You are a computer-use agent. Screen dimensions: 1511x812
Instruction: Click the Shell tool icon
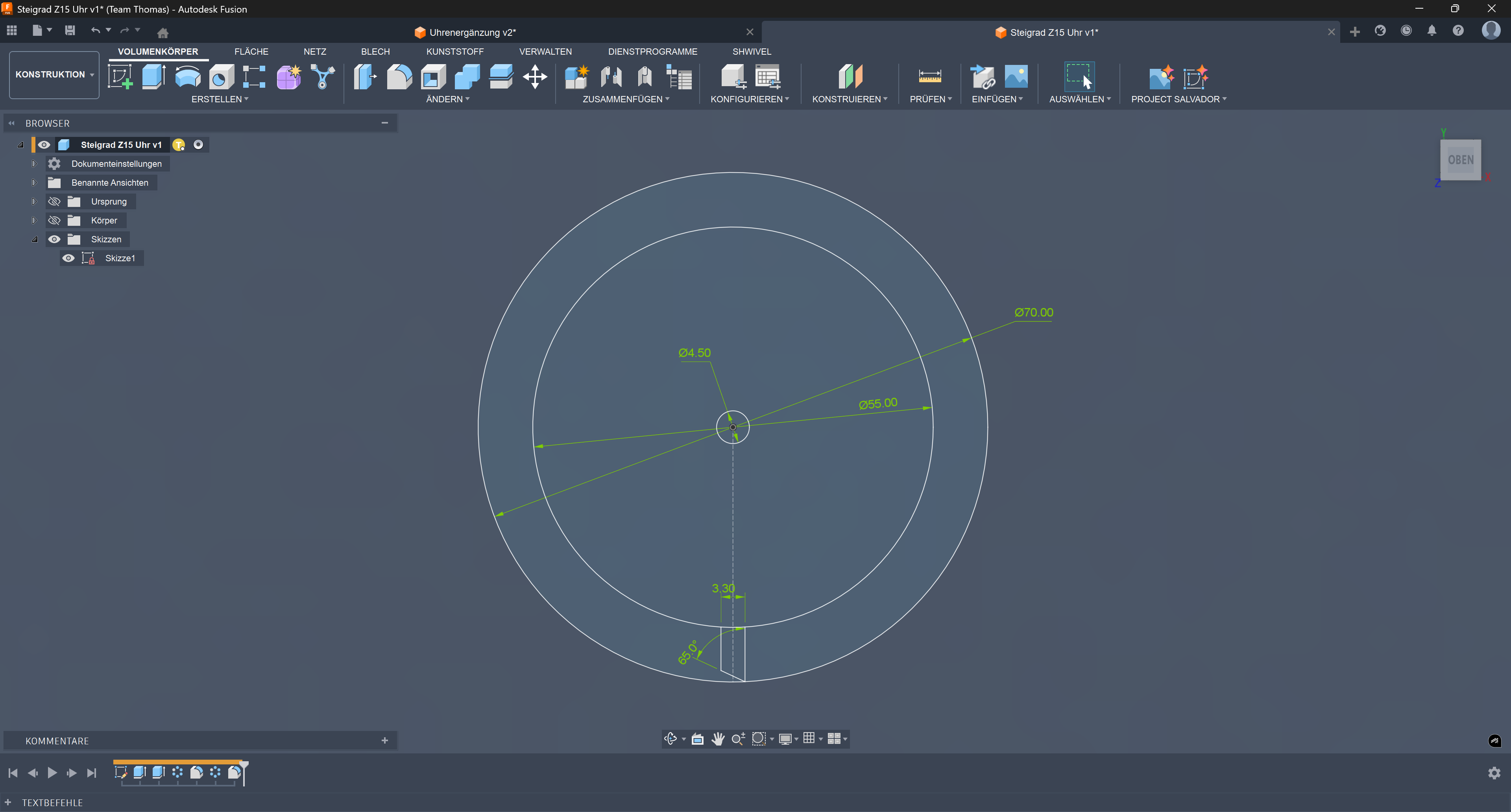[x=434, y=77]
